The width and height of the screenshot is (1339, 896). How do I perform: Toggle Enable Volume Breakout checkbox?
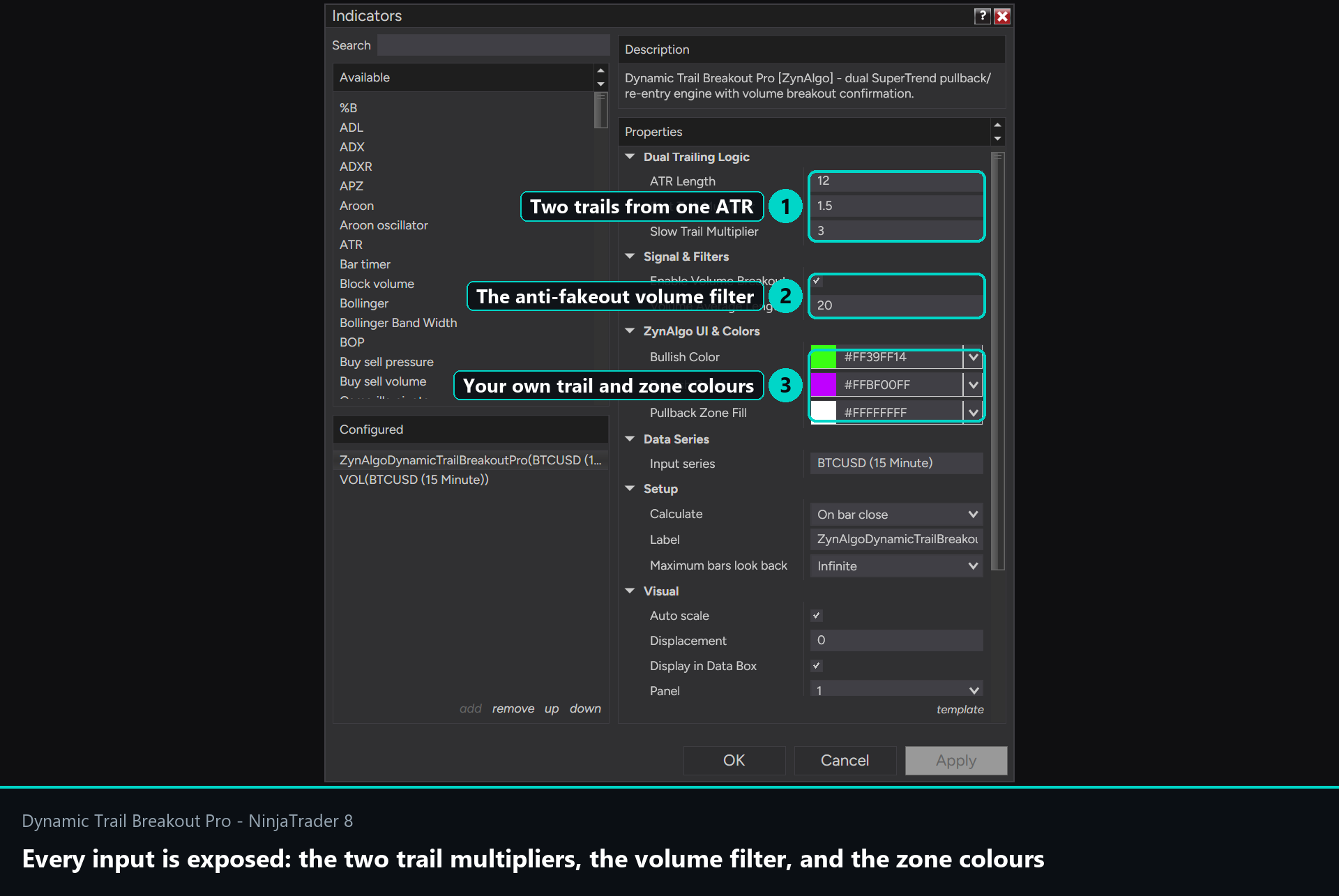(x=816, y=281)
